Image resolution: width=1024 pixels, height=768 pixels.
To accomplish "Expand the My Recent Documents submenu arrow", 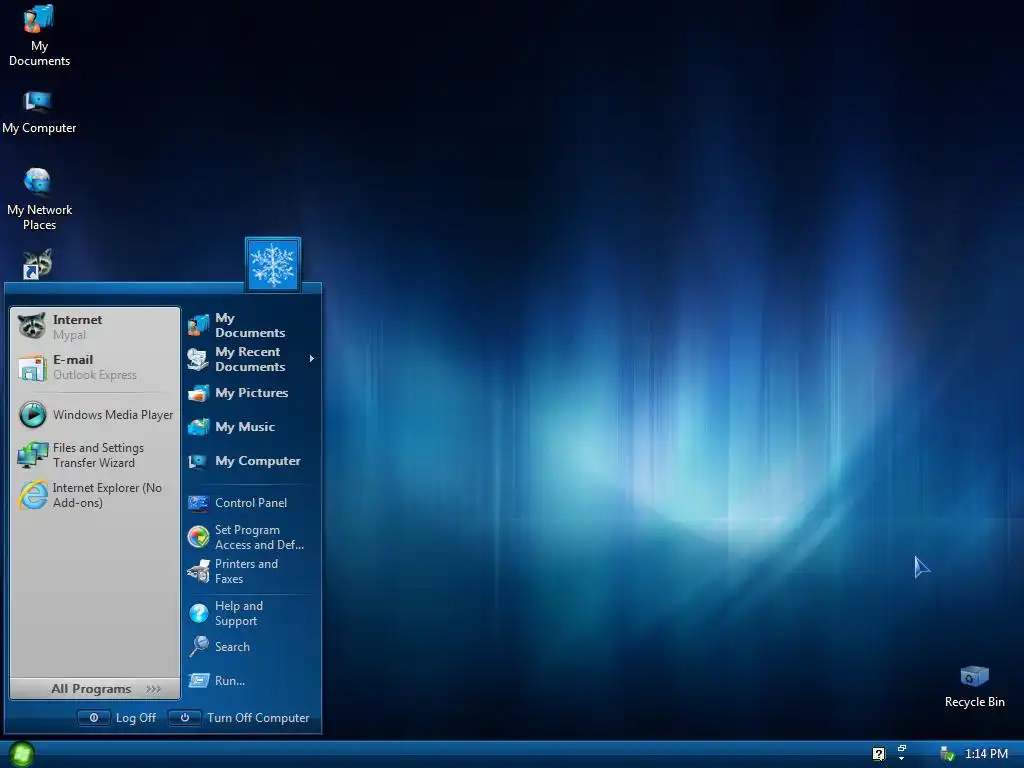I will 312,359.
